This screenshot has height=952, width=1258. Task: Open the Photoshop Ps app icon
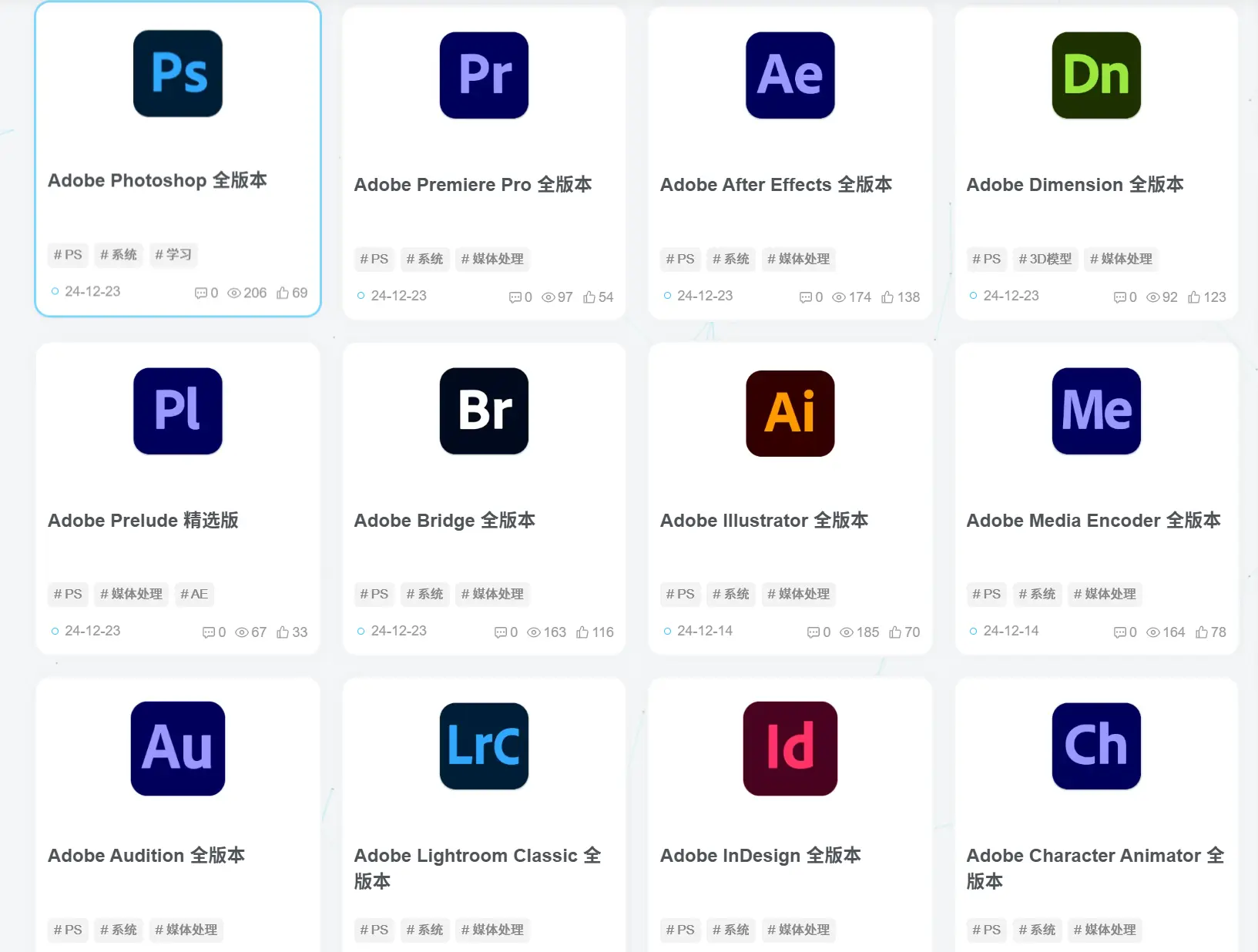coord(178,73)
